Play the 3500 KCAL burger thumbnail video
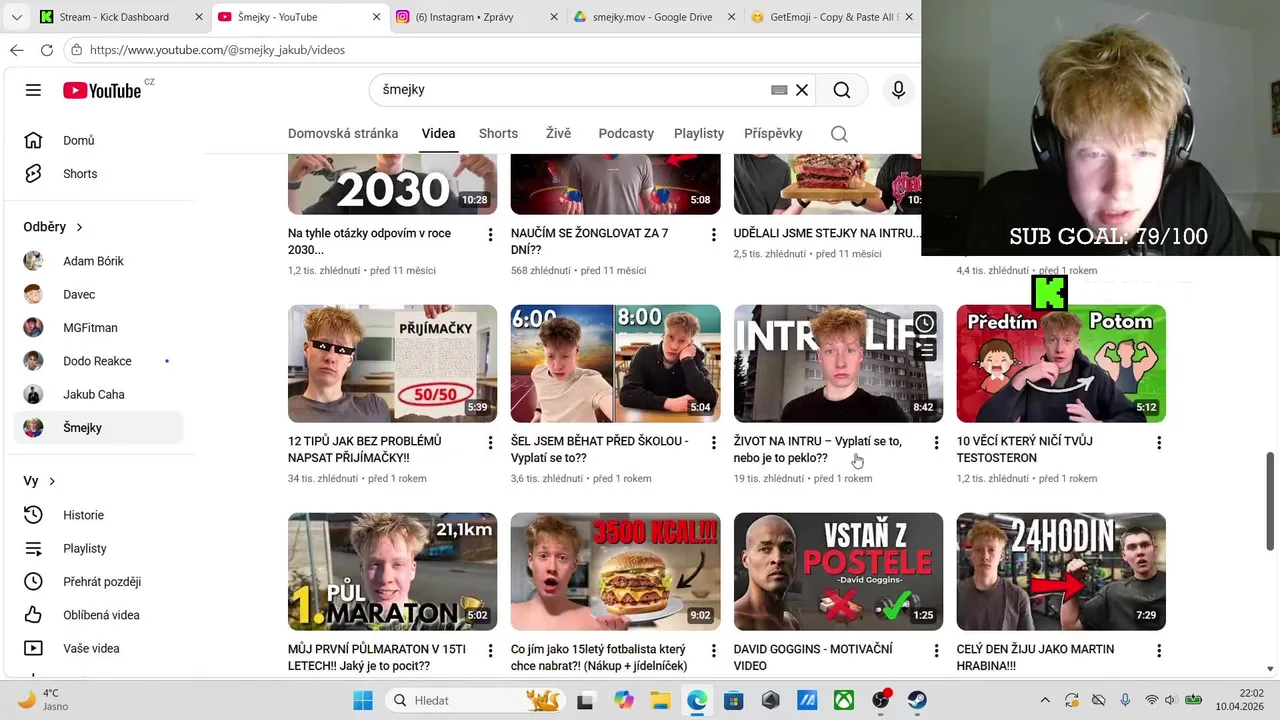The width and height of the screenshot is (1280, 720). click(615, 571)
